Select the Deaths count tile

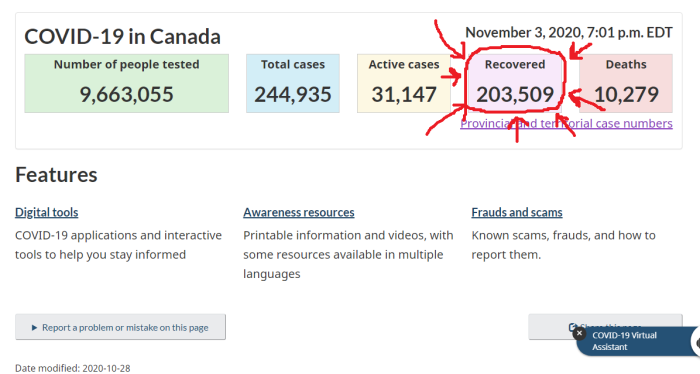coord(626,83)
